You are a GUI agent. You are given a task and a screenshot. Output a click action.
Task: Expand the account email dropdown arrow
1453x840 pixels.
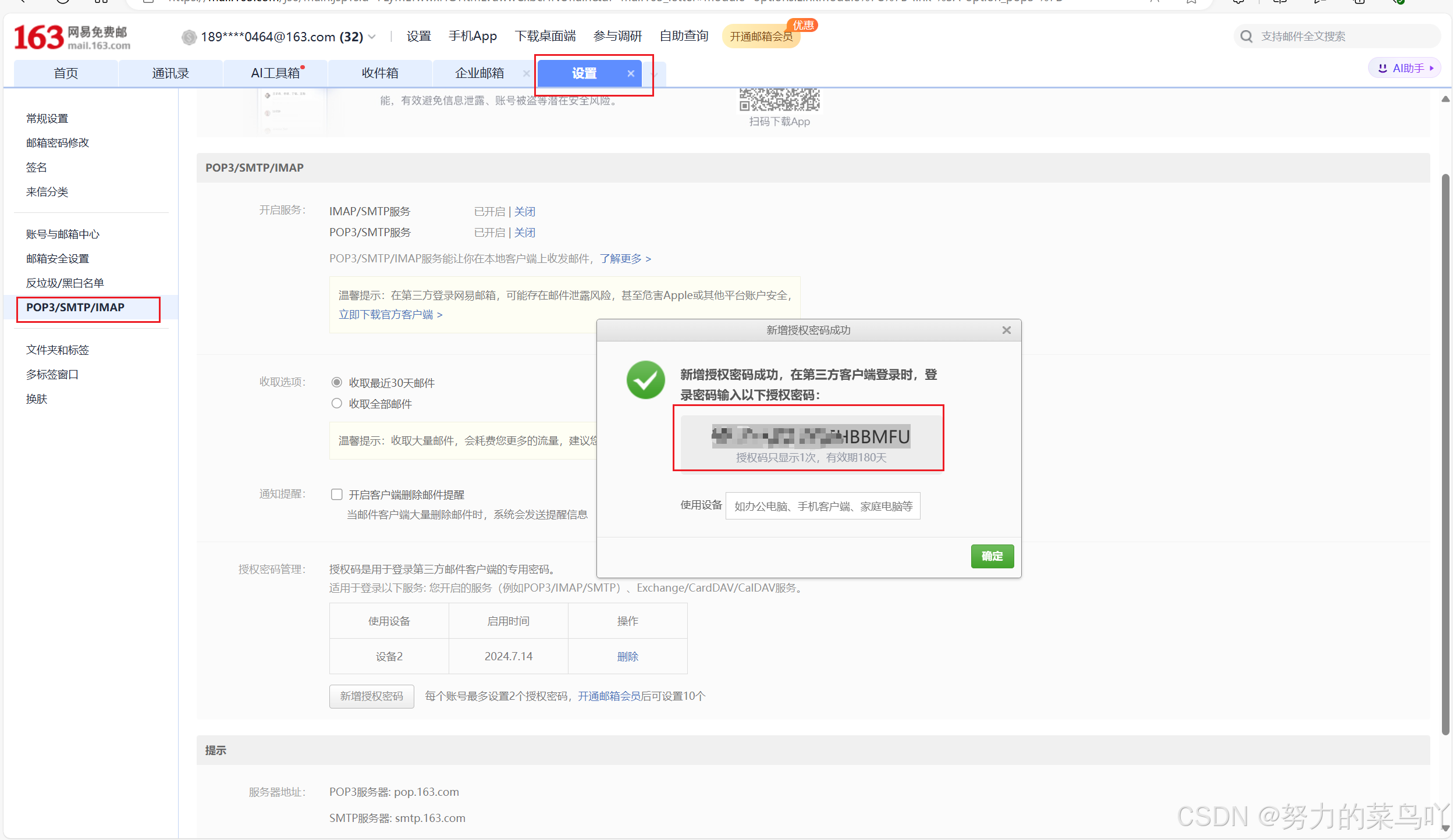pos(372,37)
